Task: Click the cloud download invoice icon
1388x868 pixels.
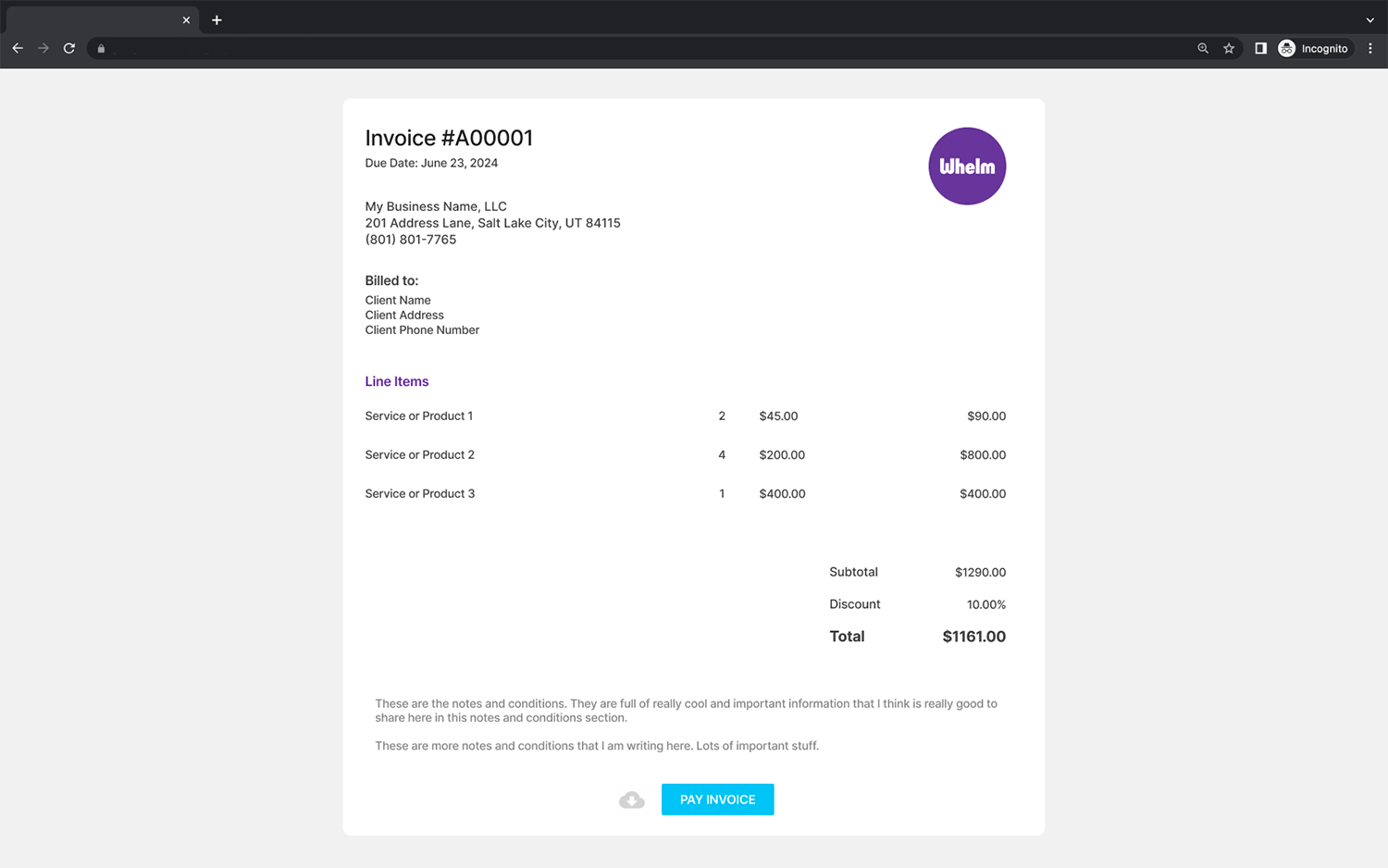Action: click(632, 800)
